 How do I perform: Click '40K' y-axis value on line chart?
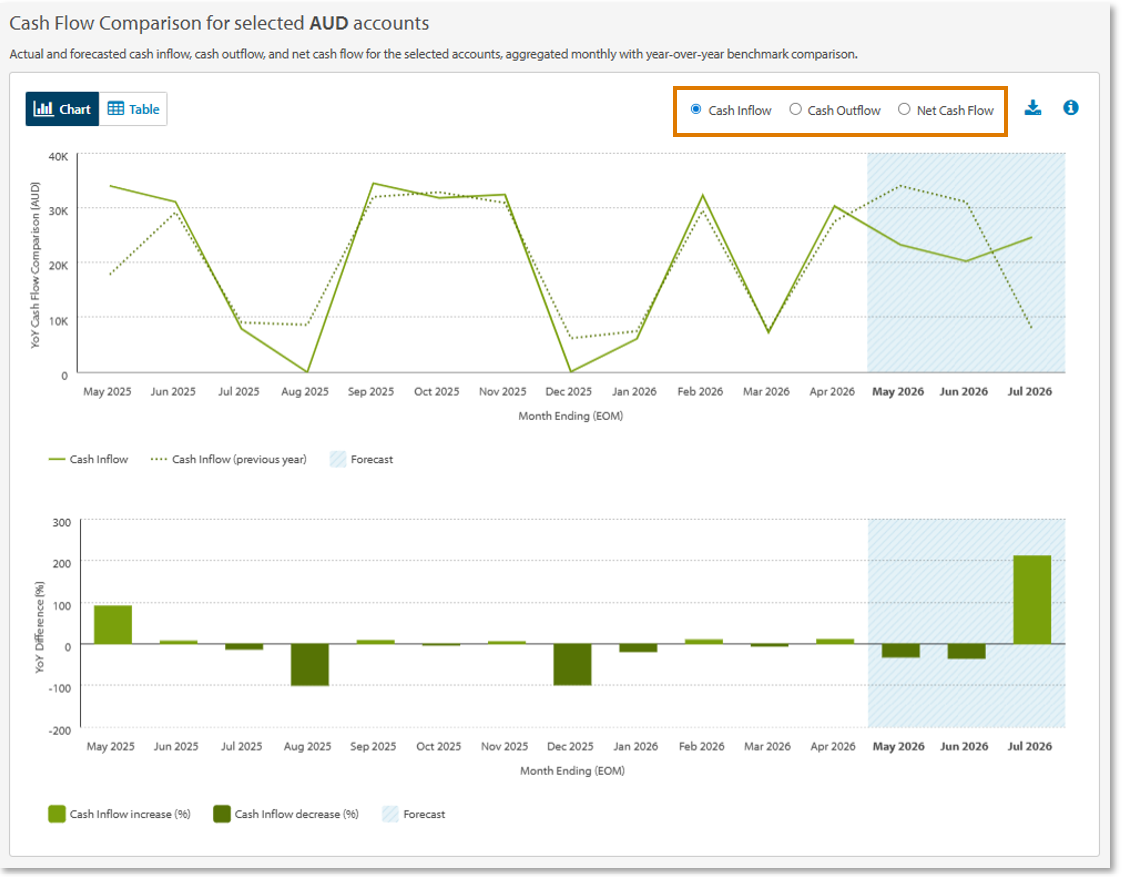[59, 157]
